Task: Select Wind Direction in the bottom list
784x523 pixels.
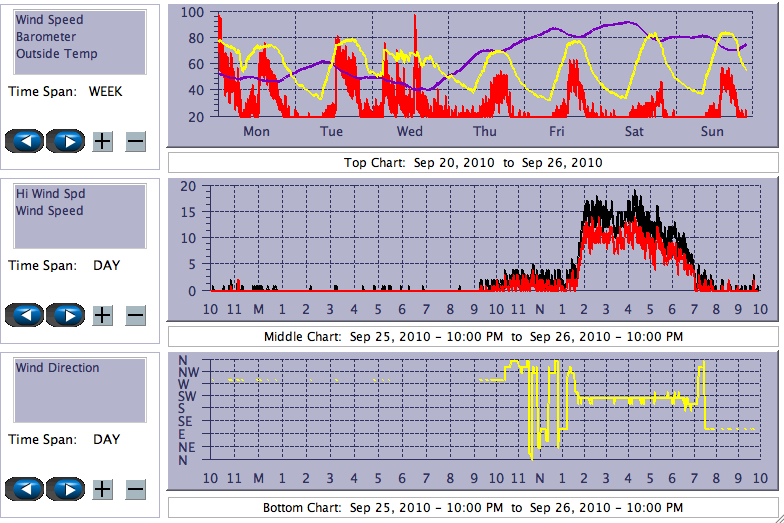Action: pyautogui.click(x=58, y=368)
